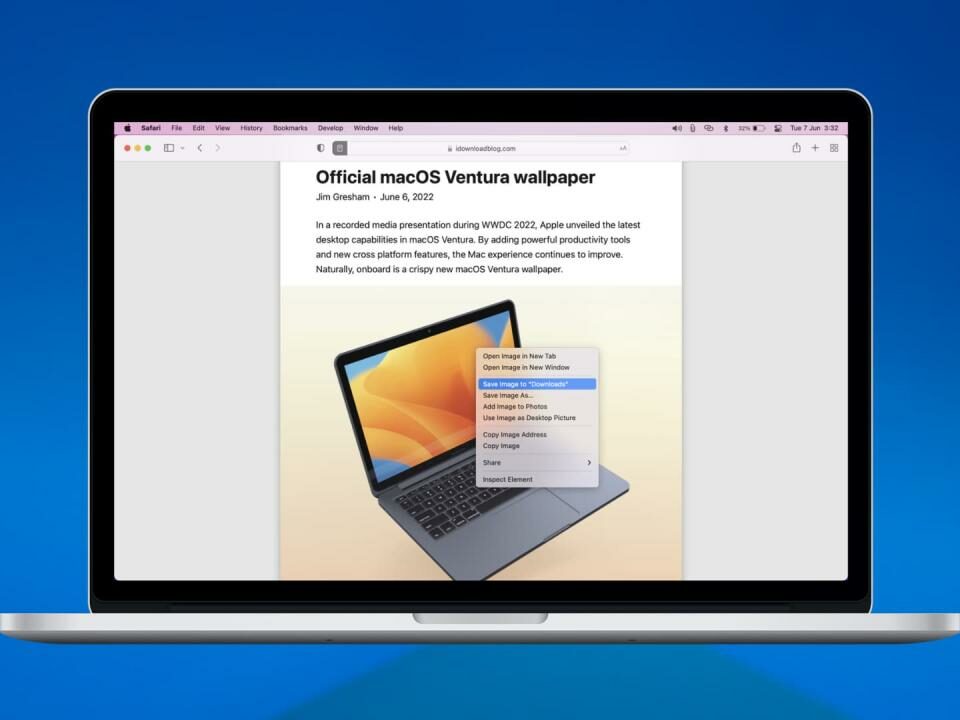This screenshot has width=960, height=720.
Task: Click the idownloadblog.com address bar
Action: tap(481, 148)
